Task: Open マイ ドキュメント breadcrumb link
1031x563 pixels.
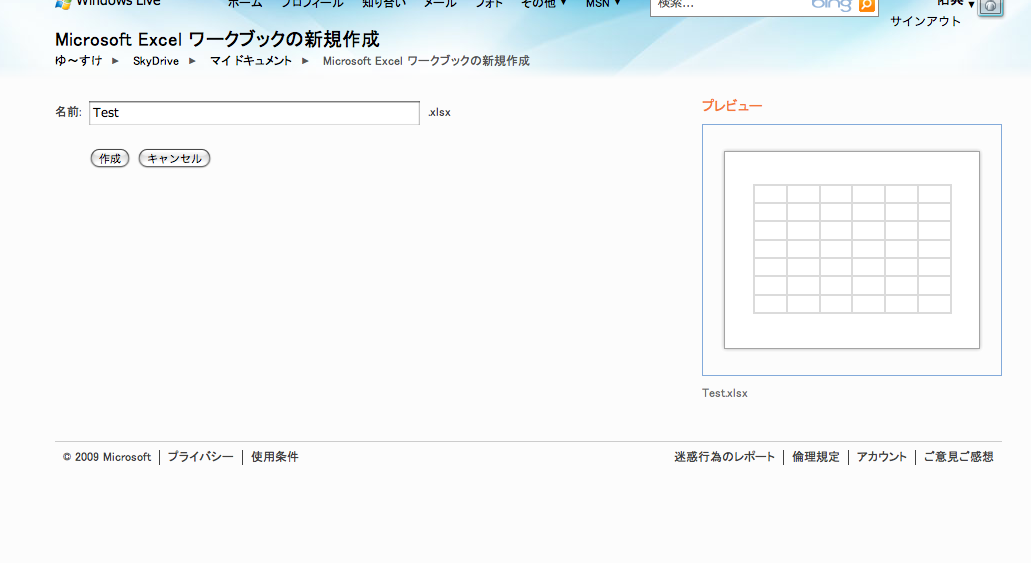Action: [x=251, y=61]
